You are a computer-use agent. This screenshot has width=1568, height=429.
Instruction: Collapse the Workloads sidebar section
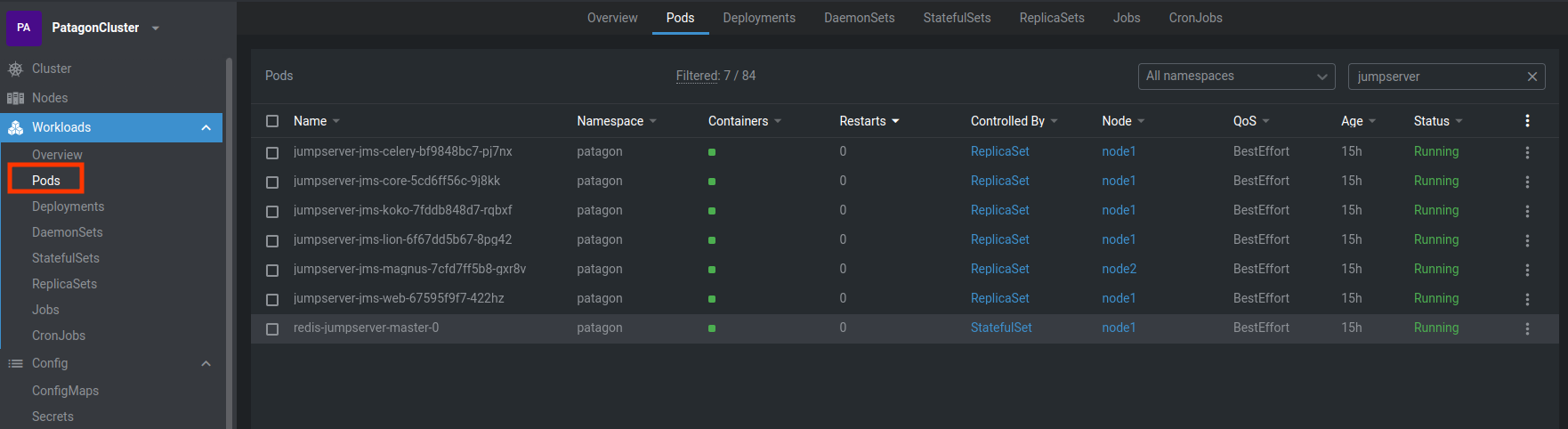tap(206, 127)
